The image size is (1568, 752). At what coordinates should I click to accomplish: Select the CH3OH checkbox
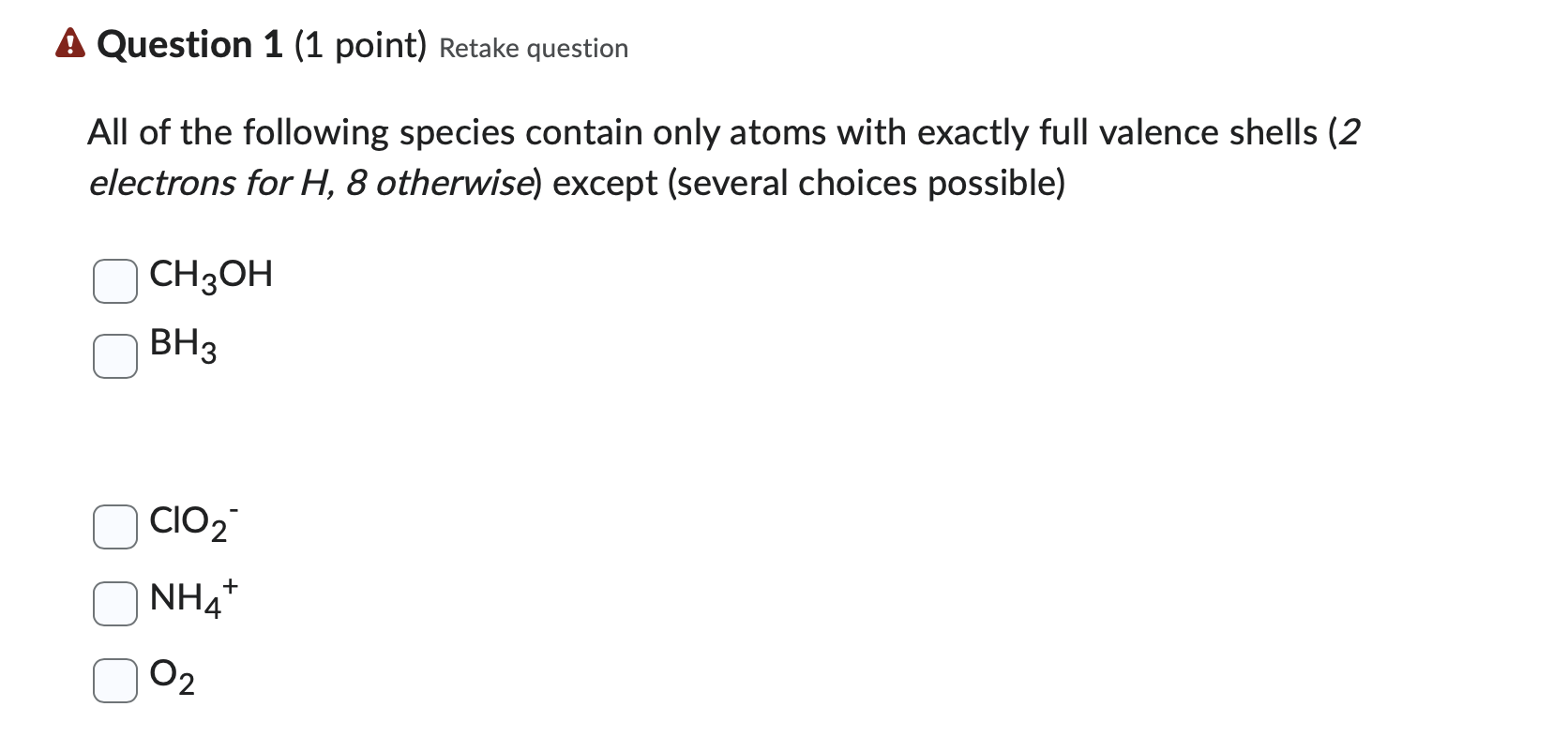coord(114,278)
